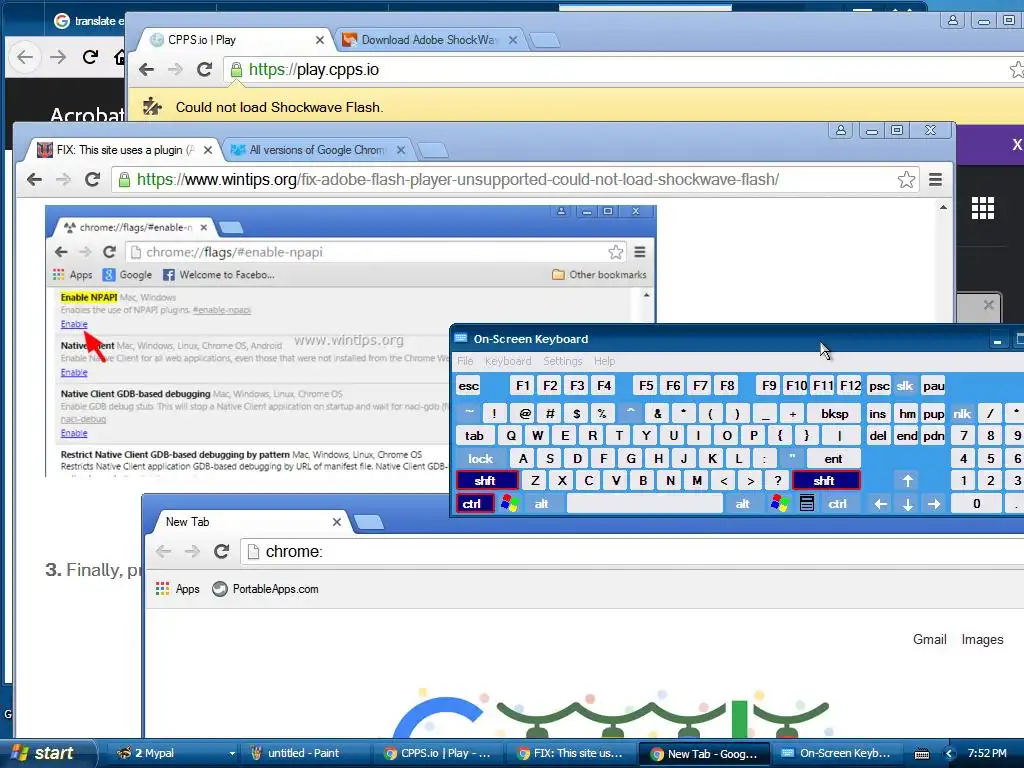Click the psc print screen key
This screenshot has width=1024, height=768.
pyautogui.click(x=879, y=386)
